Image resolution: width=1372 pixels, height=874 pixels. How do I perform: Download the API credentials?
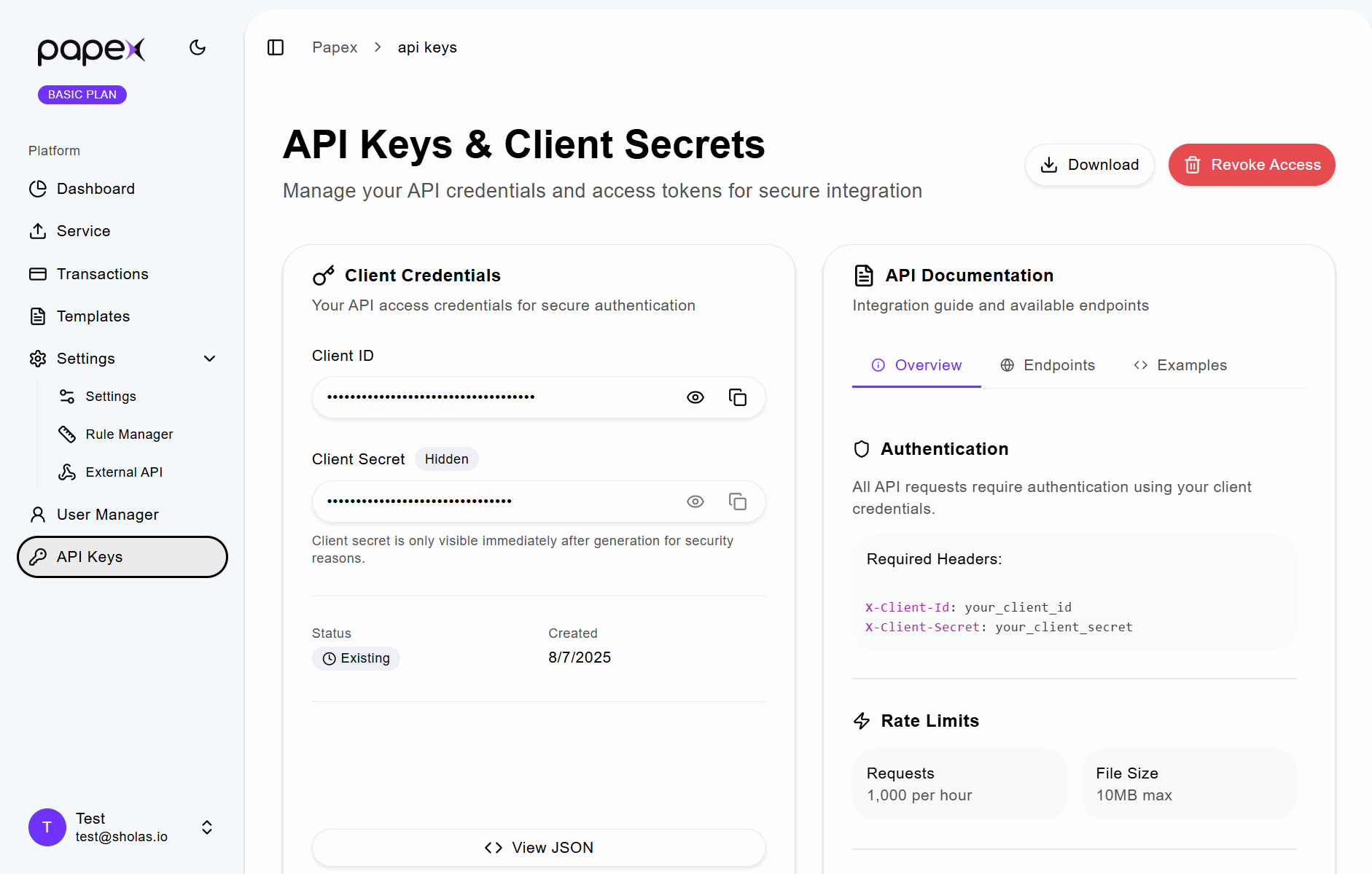pos(1089,165)
